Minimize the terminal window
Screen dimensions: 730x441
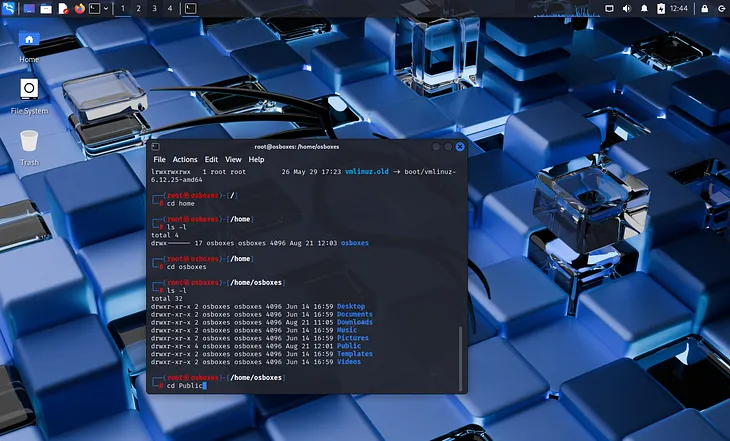tap(436, 147)
